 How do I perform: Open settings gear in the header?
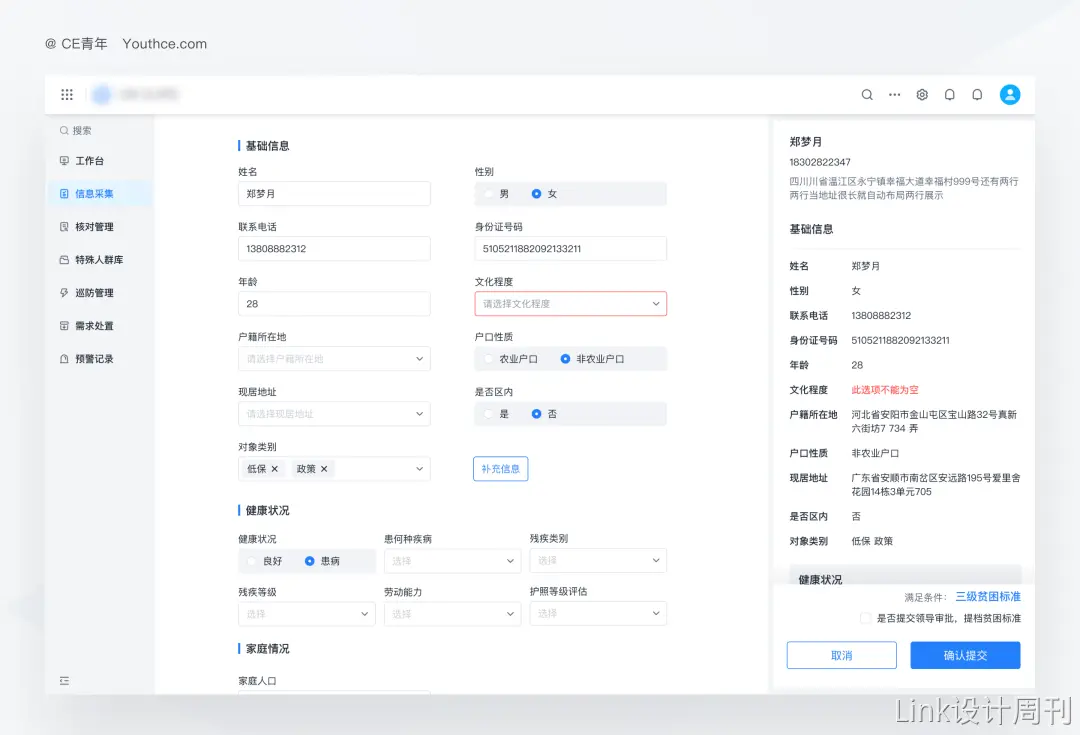click(922, 95)
